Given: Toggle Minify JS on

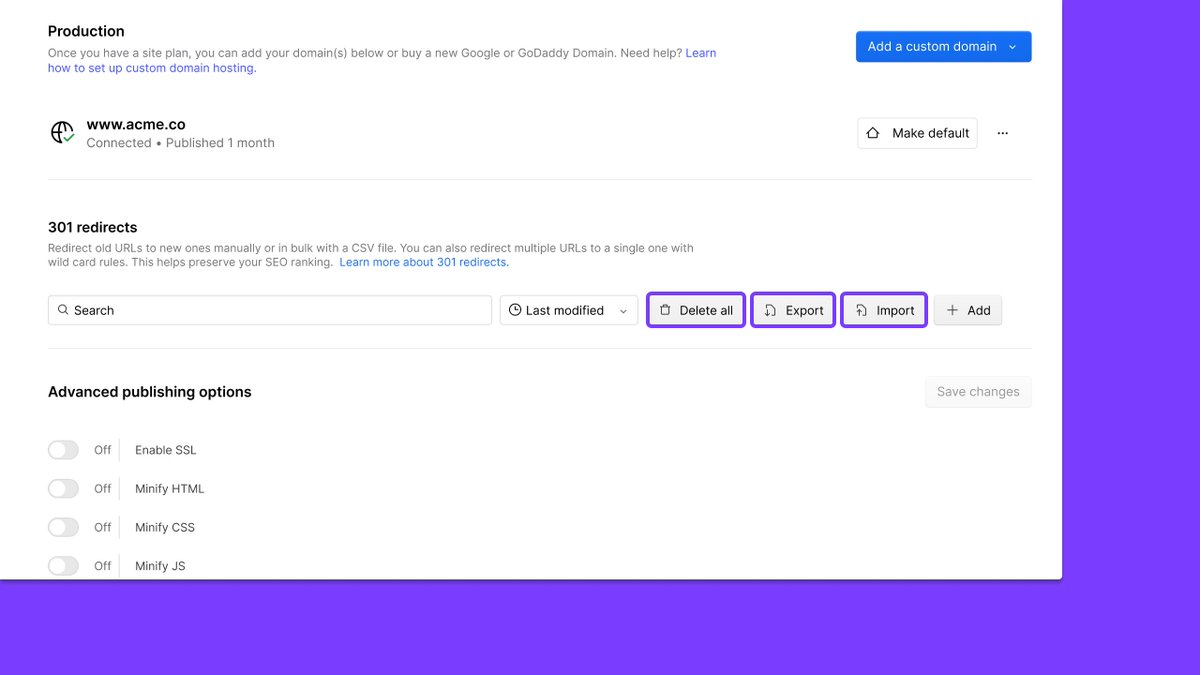Looking at the screenshot, I should pos(63,565).
